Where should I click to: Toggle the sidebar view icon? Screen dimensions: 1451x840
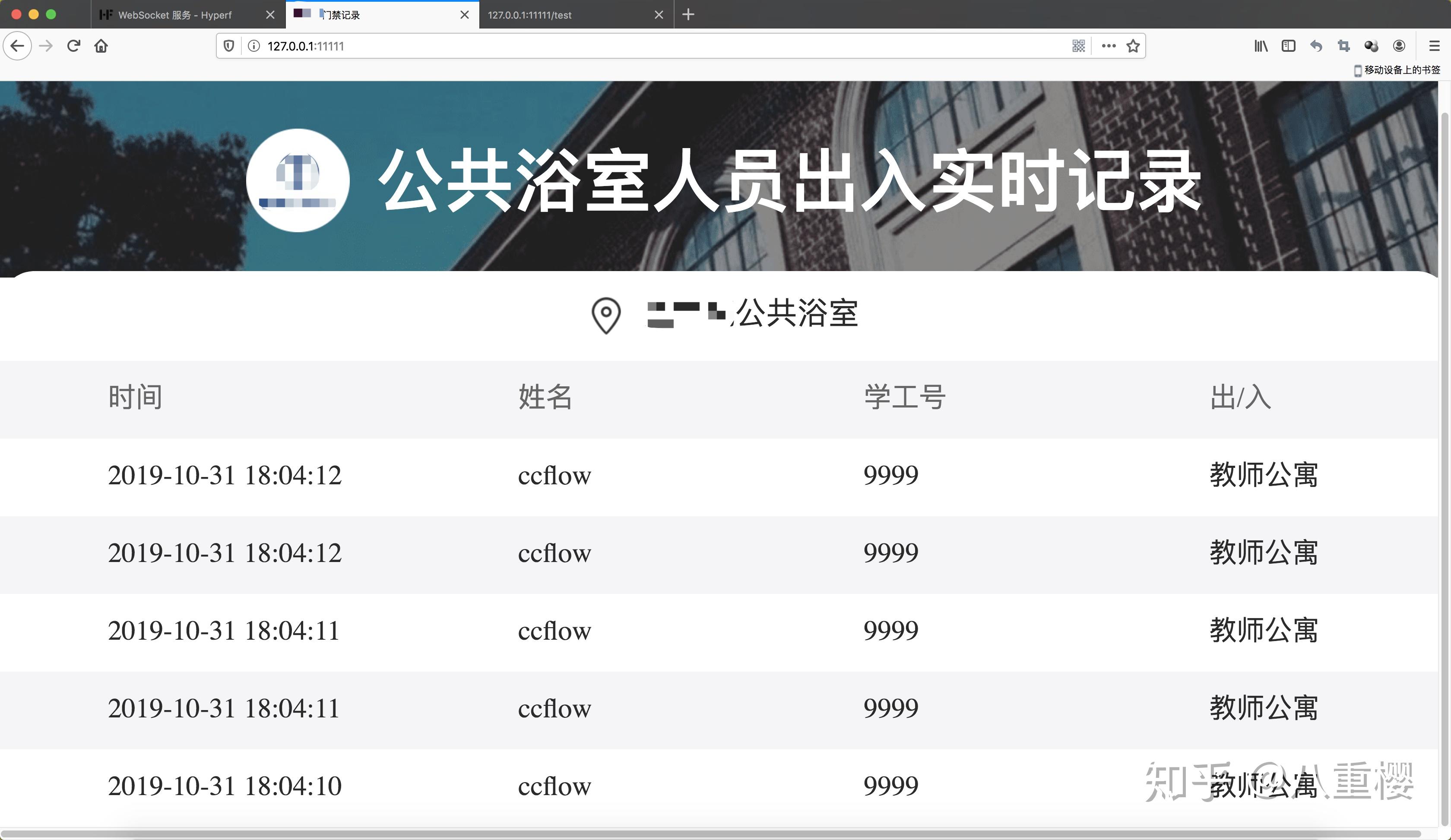(1289, 46)
